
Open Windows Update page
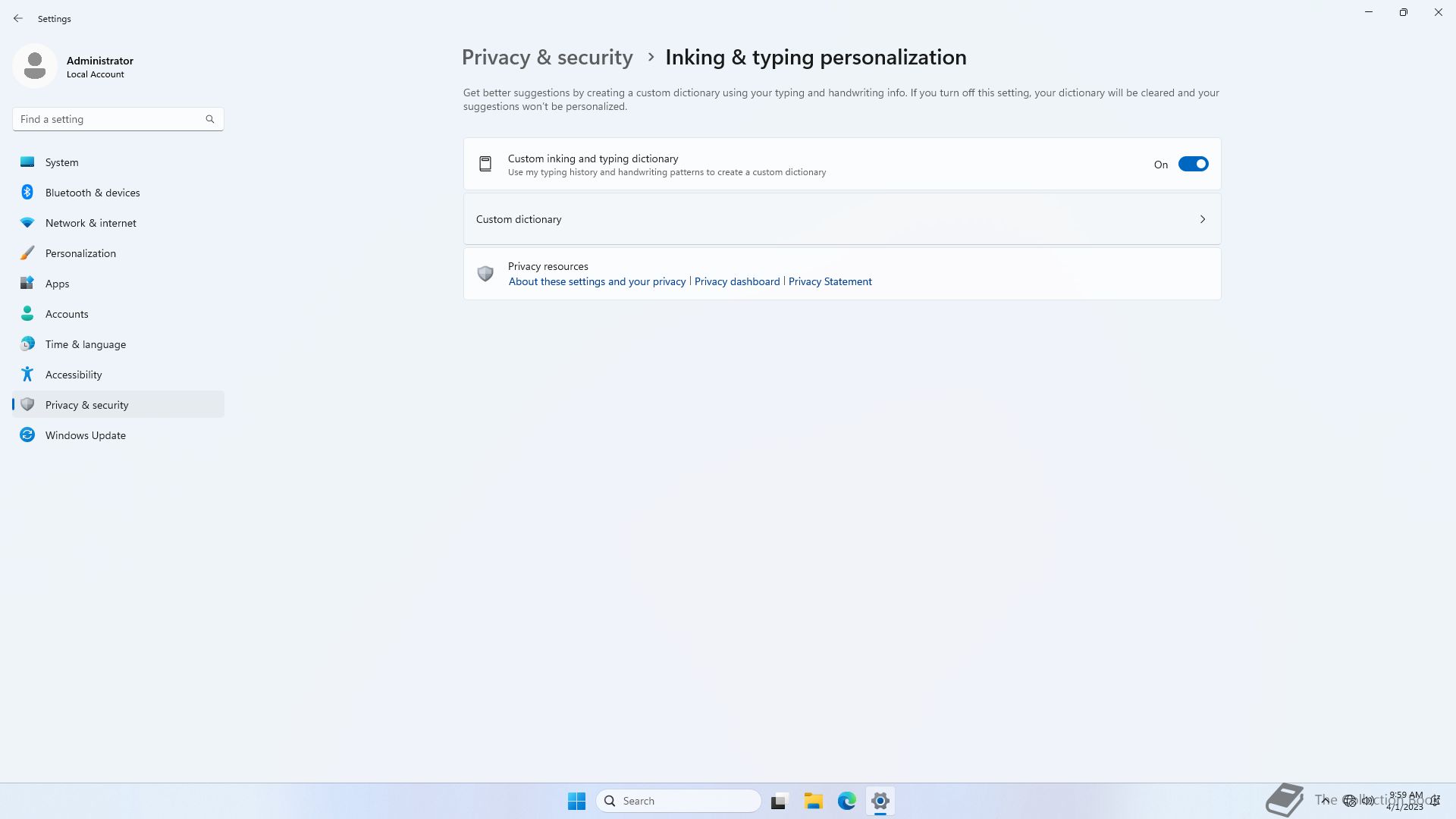pyautogui.click(x=85, y=435)
